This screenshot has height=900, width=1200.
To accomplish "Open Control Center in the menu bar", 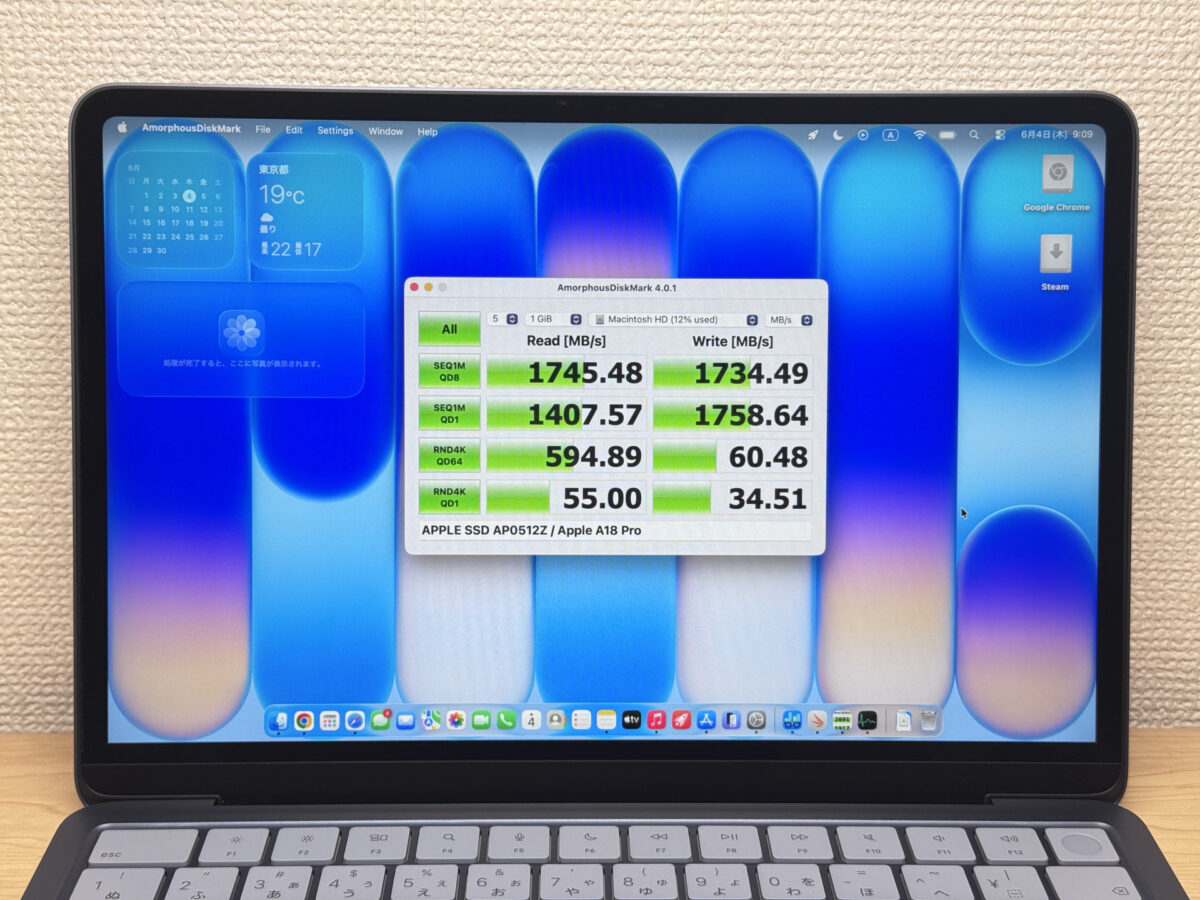I will click(x=999, y=134).
